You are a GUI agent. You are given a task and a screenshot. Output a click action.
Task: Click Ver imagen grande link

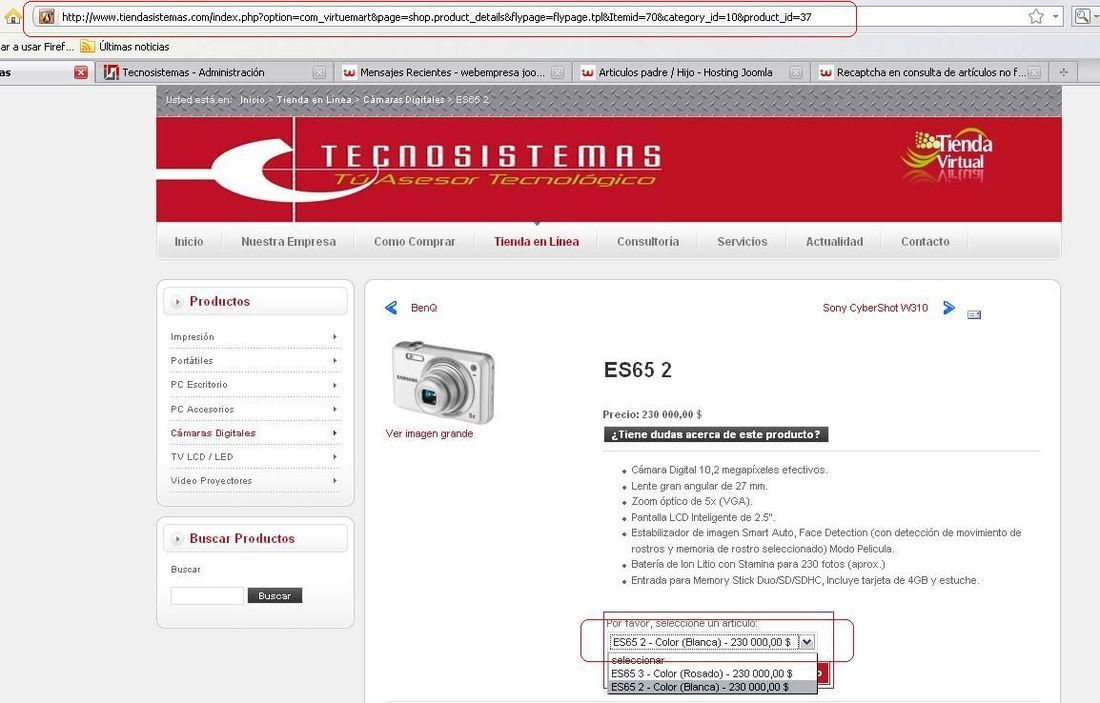coord(429,434)
